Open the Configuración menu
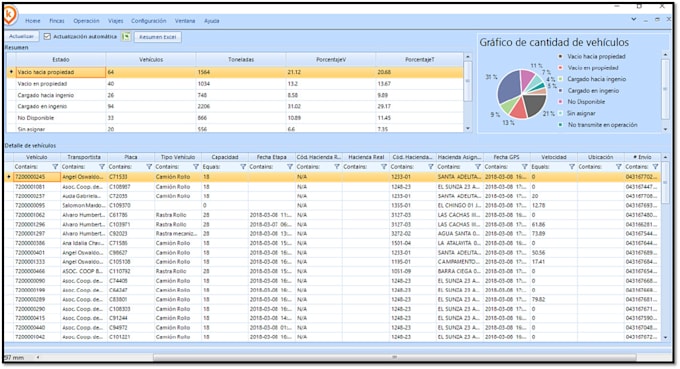This screenshot has height=369, width=680. click(149, 21)
